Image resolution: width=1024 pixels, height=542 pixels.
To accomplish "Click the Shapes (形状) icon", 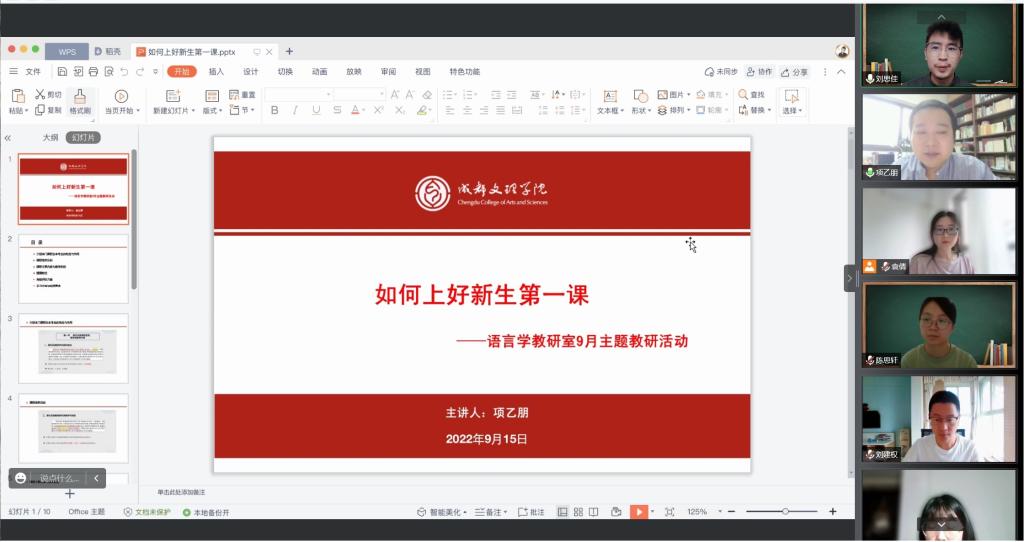I will (x=640, y=96).
